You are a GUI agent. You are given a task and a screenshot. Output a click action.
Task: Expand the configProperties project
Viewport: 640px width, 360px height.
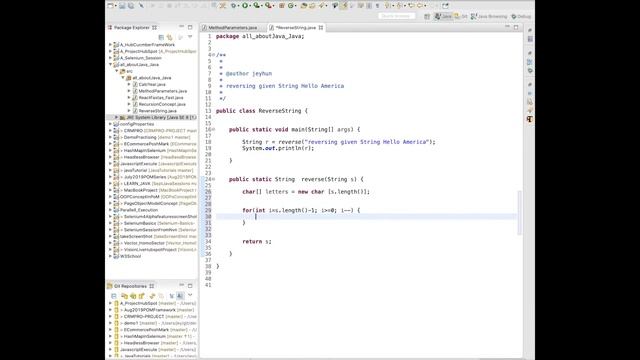pyautogui.click(x=110, y=124)
